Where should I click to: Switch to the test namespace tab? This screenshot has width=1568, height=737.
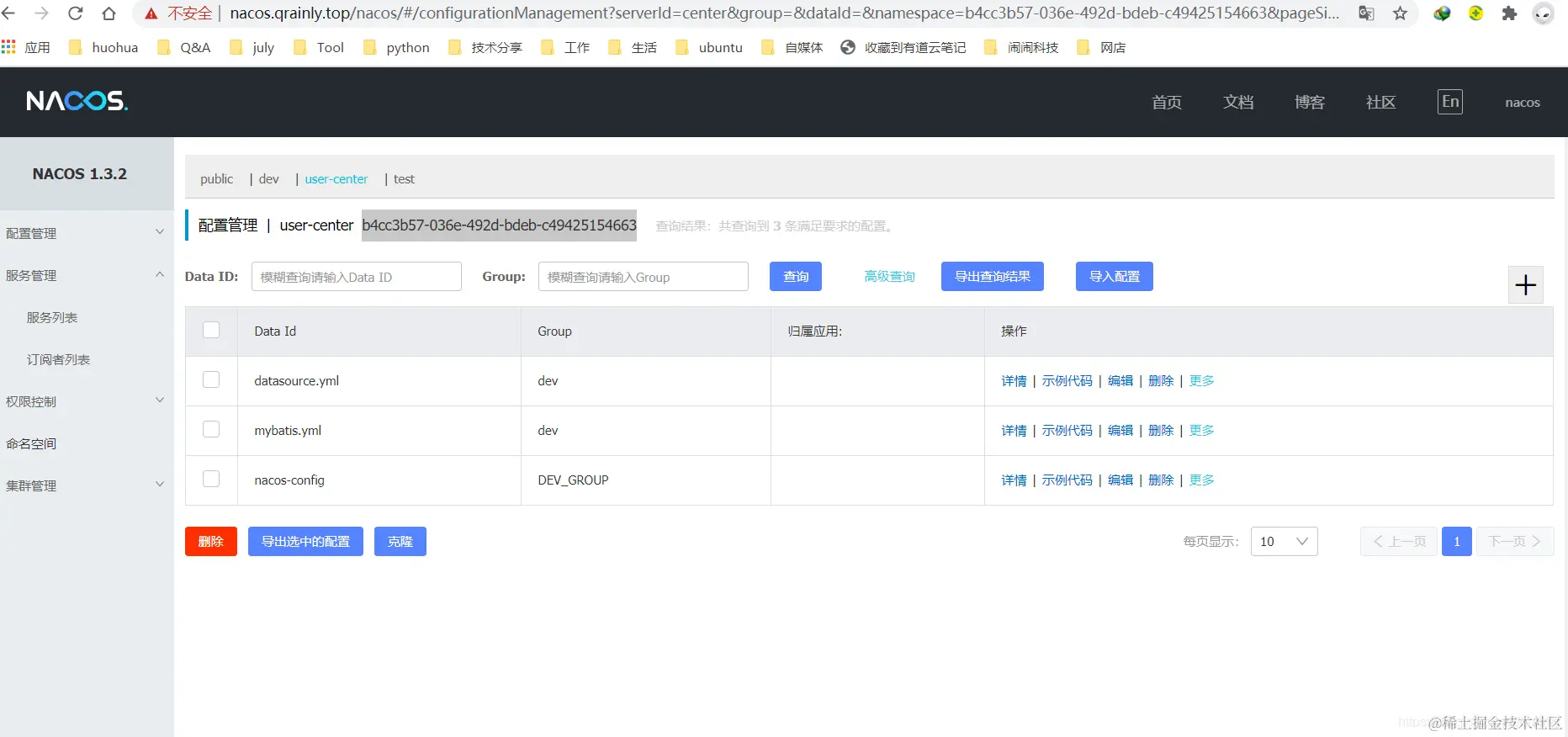tap(404, 178)
